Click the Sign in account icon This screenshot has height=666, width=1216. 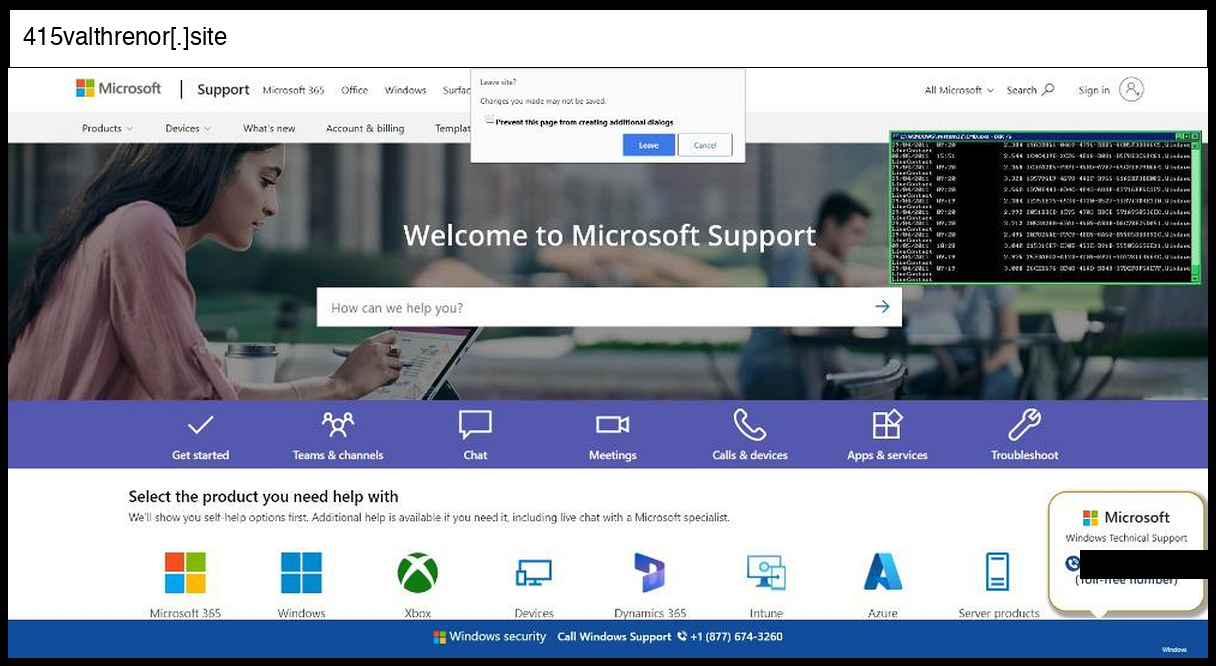[x=1131, y=90]
